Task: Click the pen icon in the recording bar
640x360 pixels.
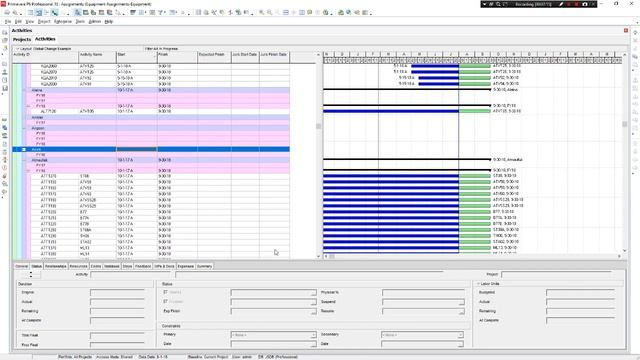Action: coord(562,4)
